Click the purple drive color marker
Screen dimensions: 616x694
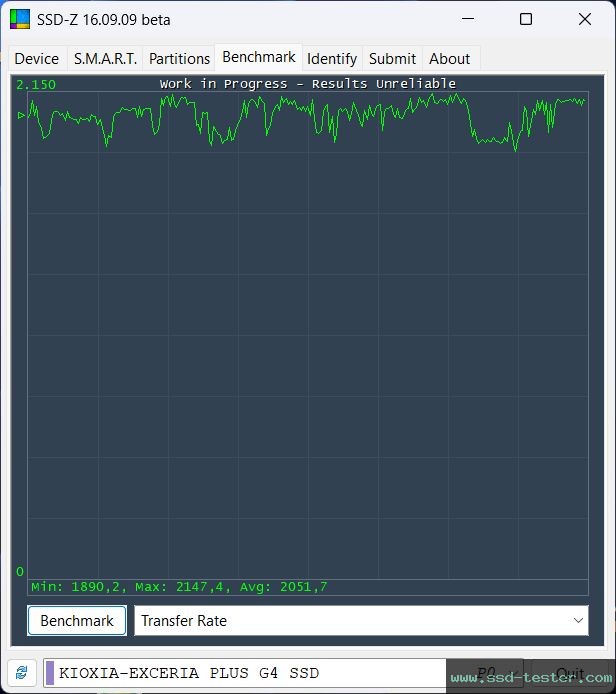coord(50,673)
